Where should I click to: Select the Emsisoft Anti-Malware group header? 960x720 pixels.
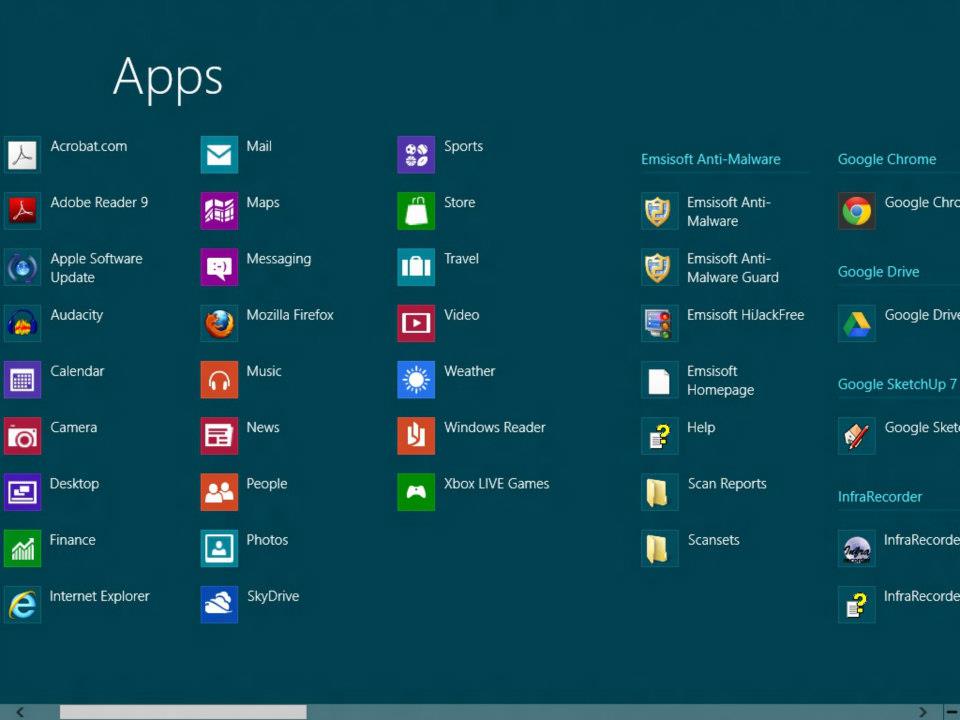(x=710, y=159)
